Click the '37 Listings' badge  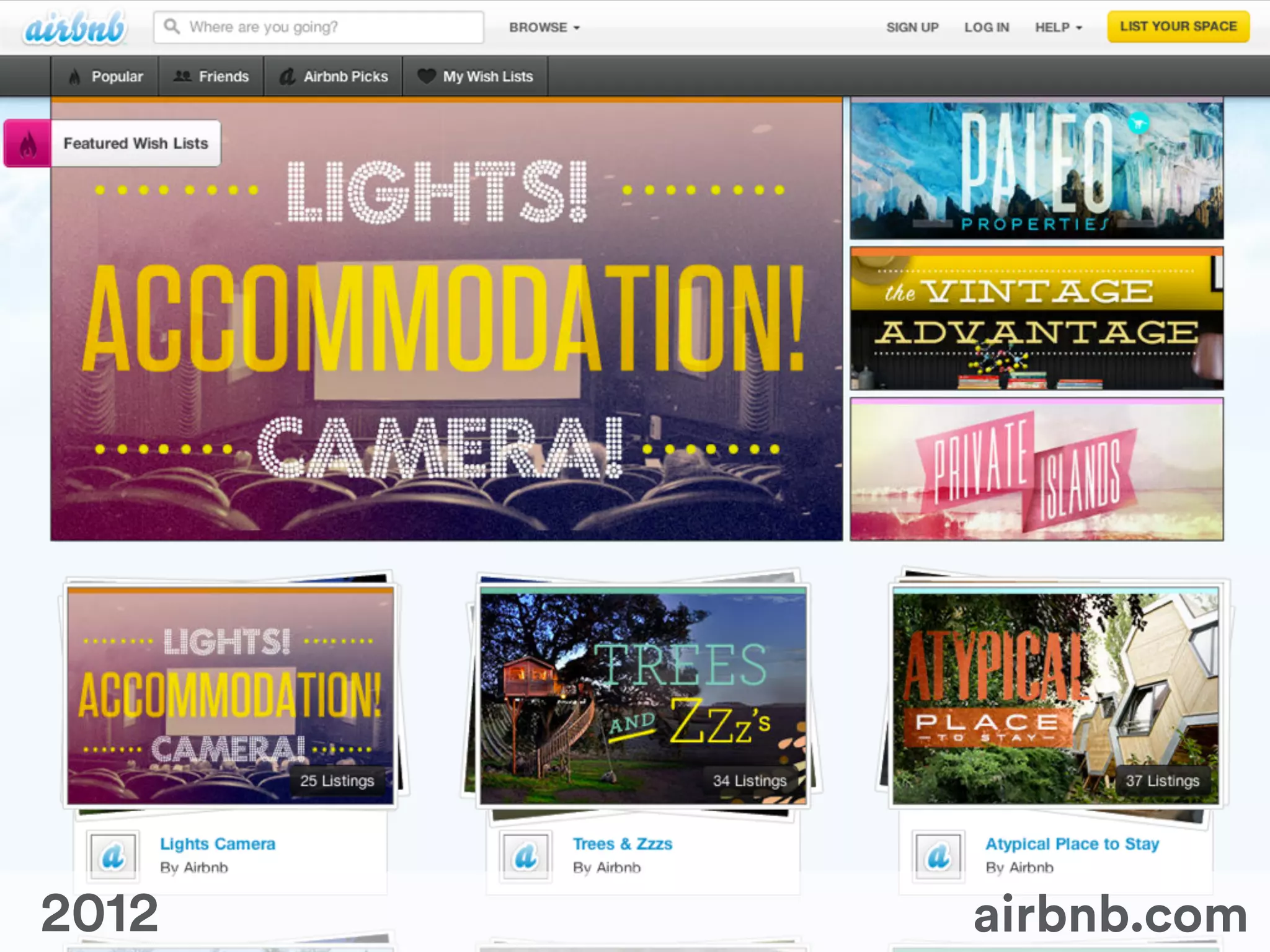[1163, 781]
